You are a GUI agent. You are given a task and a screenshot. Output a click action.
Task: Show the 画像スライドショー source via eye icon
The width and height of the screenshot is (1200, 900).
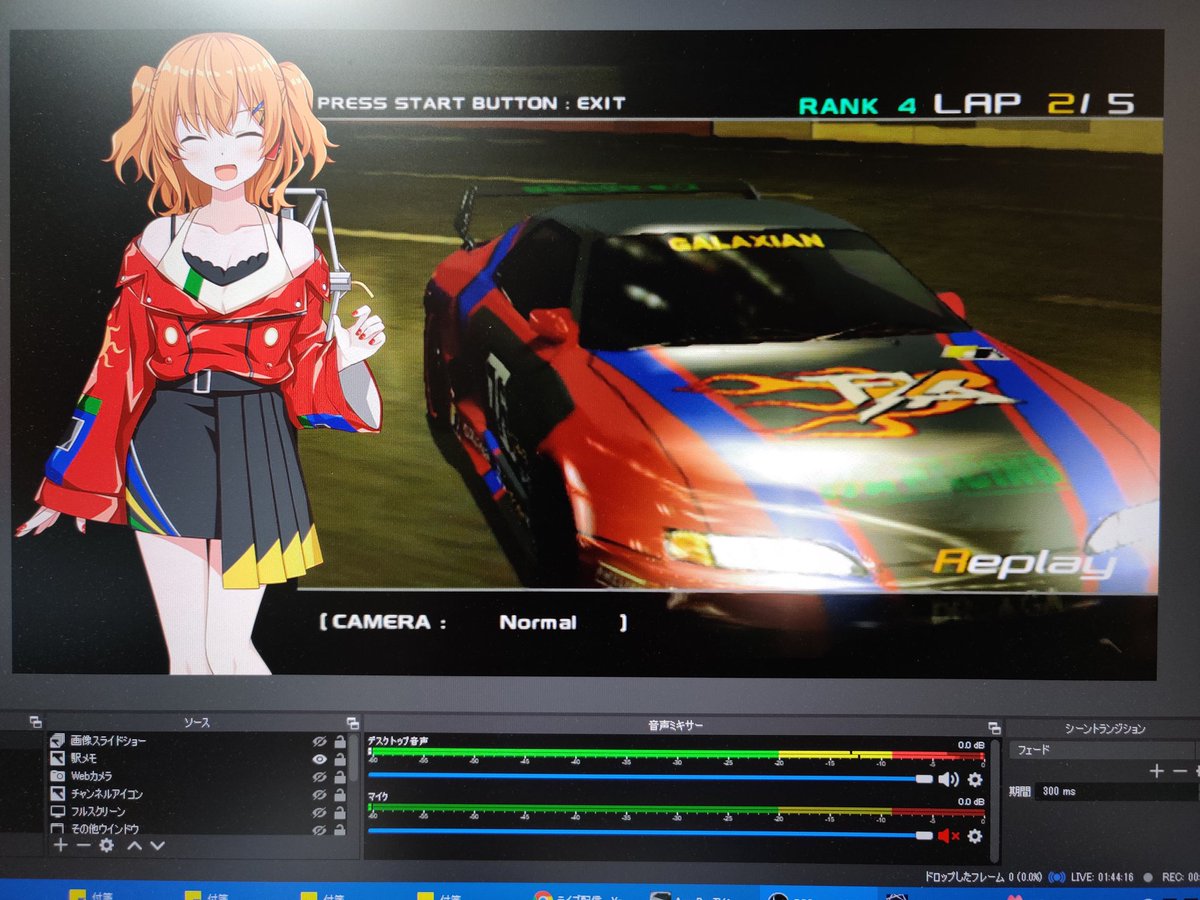tap(319, 741)
